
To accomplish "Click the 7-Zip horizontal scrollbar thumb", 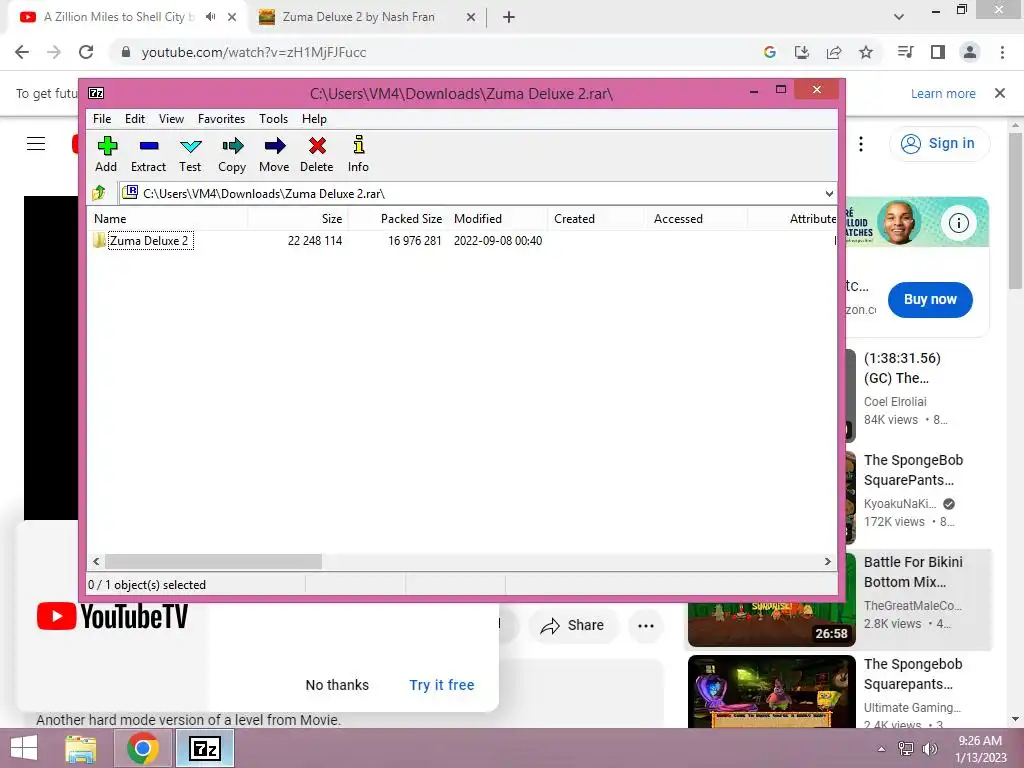I will point(214,562).
